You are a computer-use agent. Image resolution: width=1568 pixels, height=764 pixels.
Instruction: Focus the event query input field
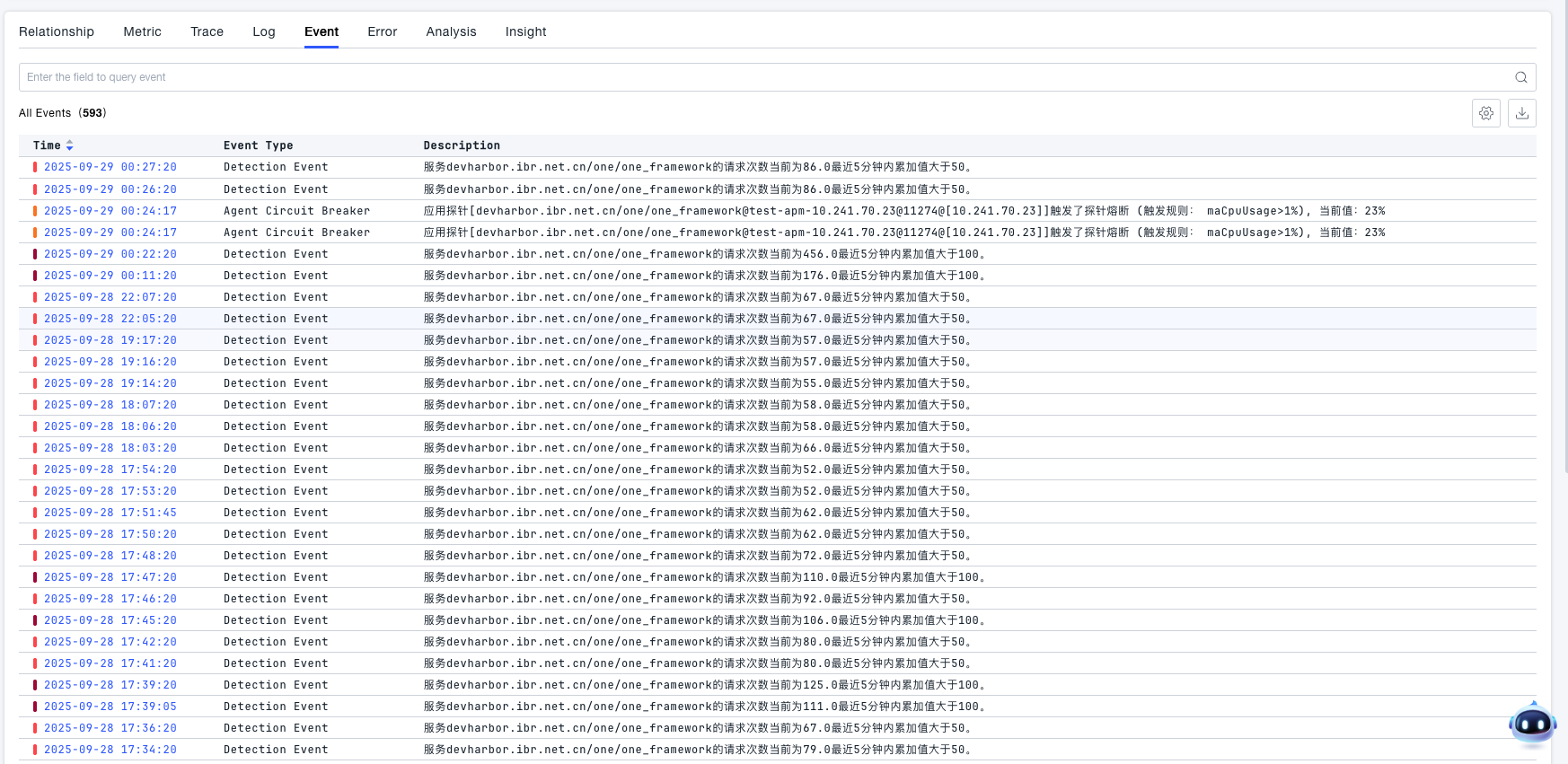point(763,77)
